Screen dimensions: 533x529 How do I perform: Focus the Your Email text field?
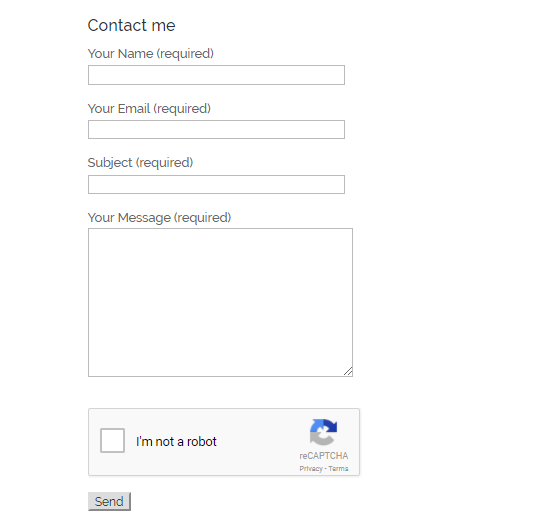(x=217, y=130)
